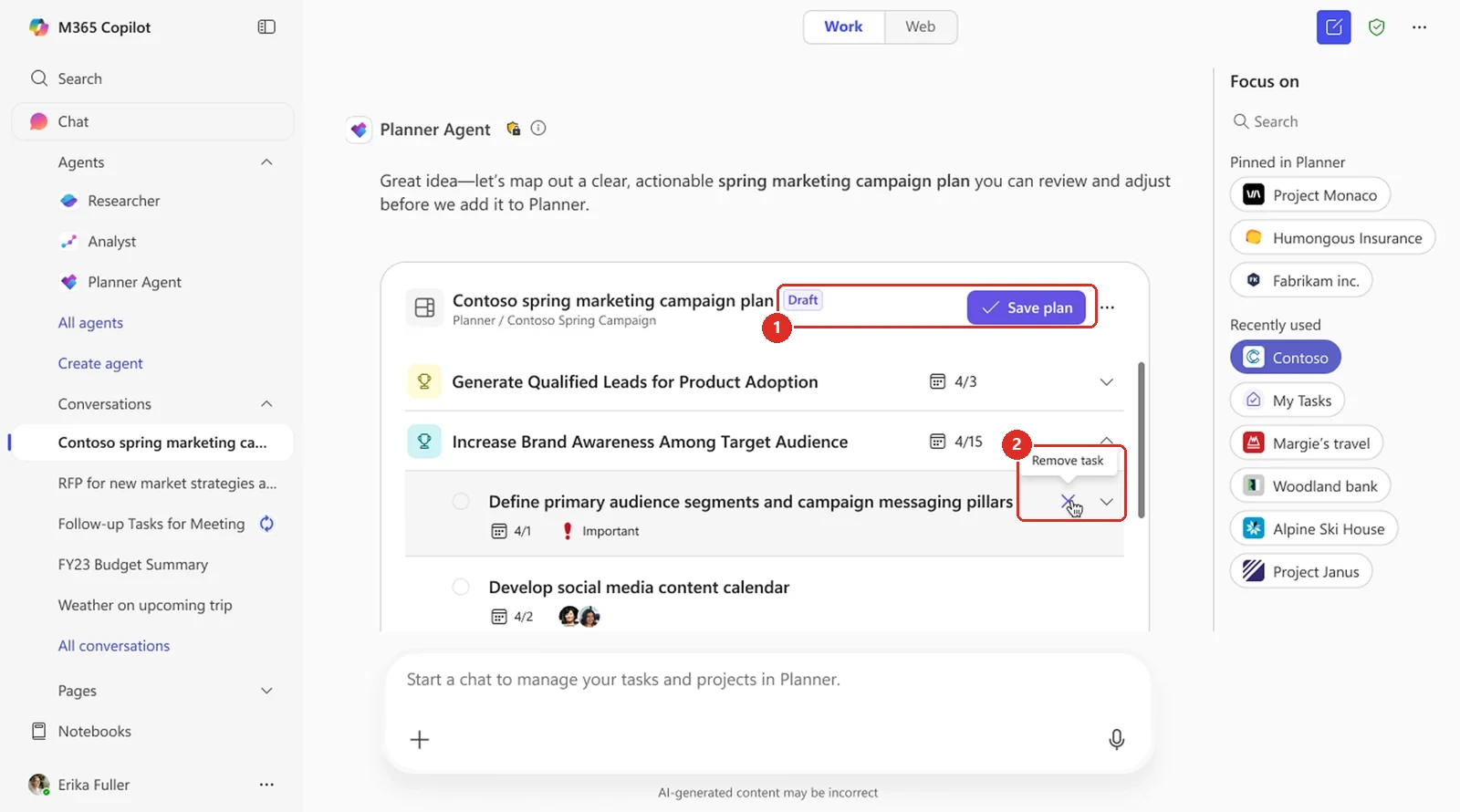Expand Generate Qualified Leads goal
This screenshot has height=812, width=1460.
coord(1106,382)
